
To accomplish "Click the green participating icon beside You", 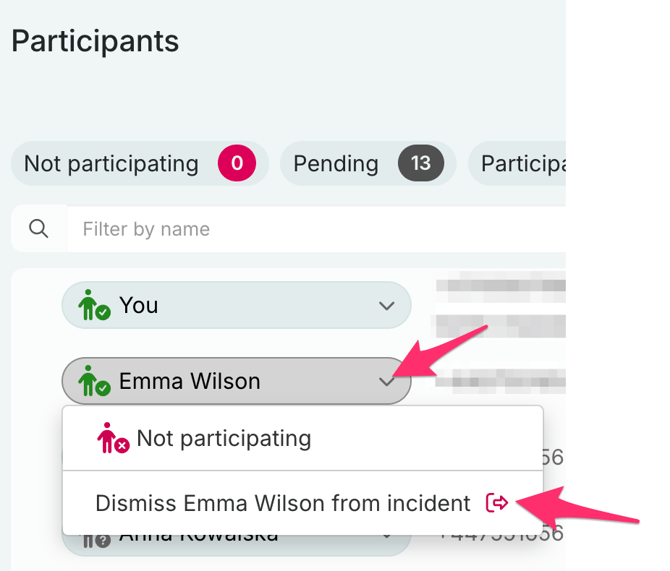I will tap(94, 305).
